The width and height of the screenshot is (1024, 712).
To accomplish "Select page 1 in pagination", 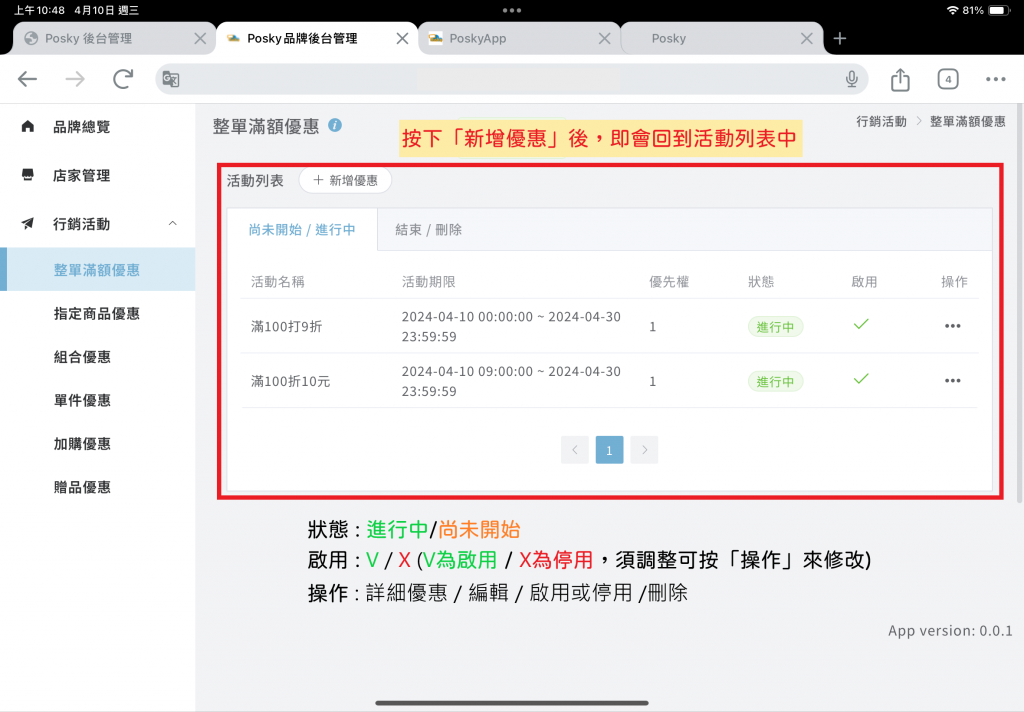I will [609, 449].
